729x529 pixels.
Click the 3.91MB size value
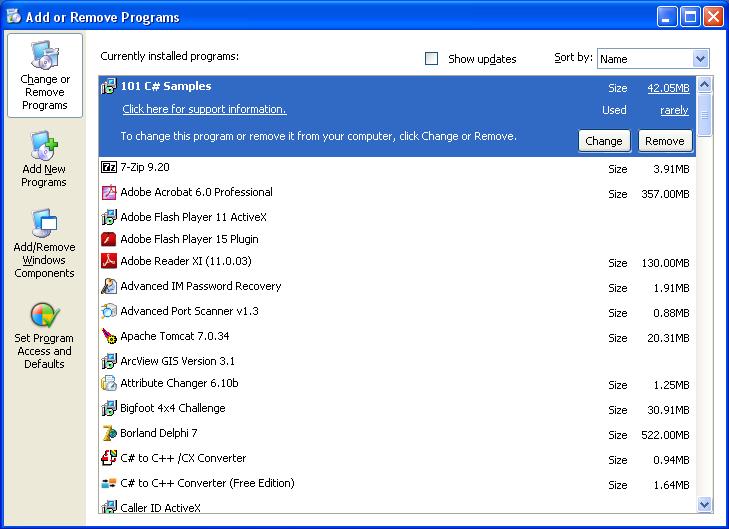tap(671, 169)
